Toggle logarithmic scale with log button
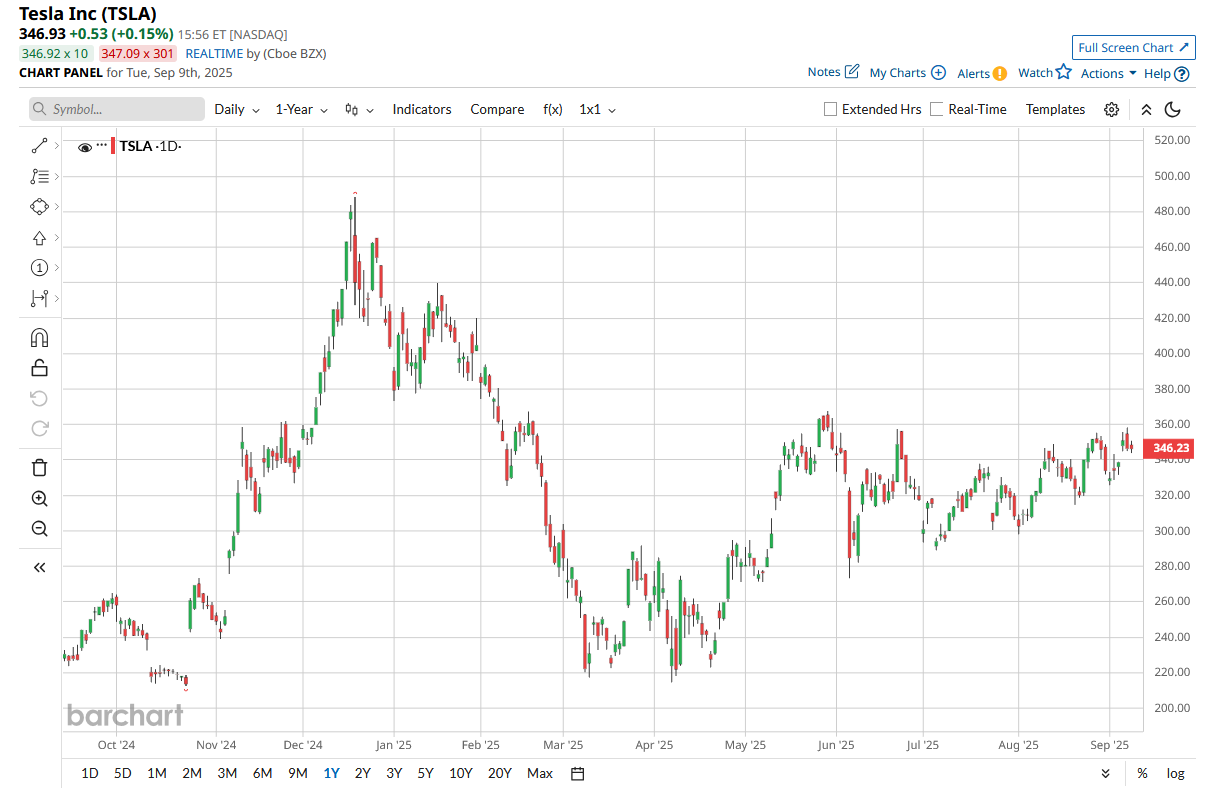This screenshot has height=811, width=1224. (x=1175, y=773)
